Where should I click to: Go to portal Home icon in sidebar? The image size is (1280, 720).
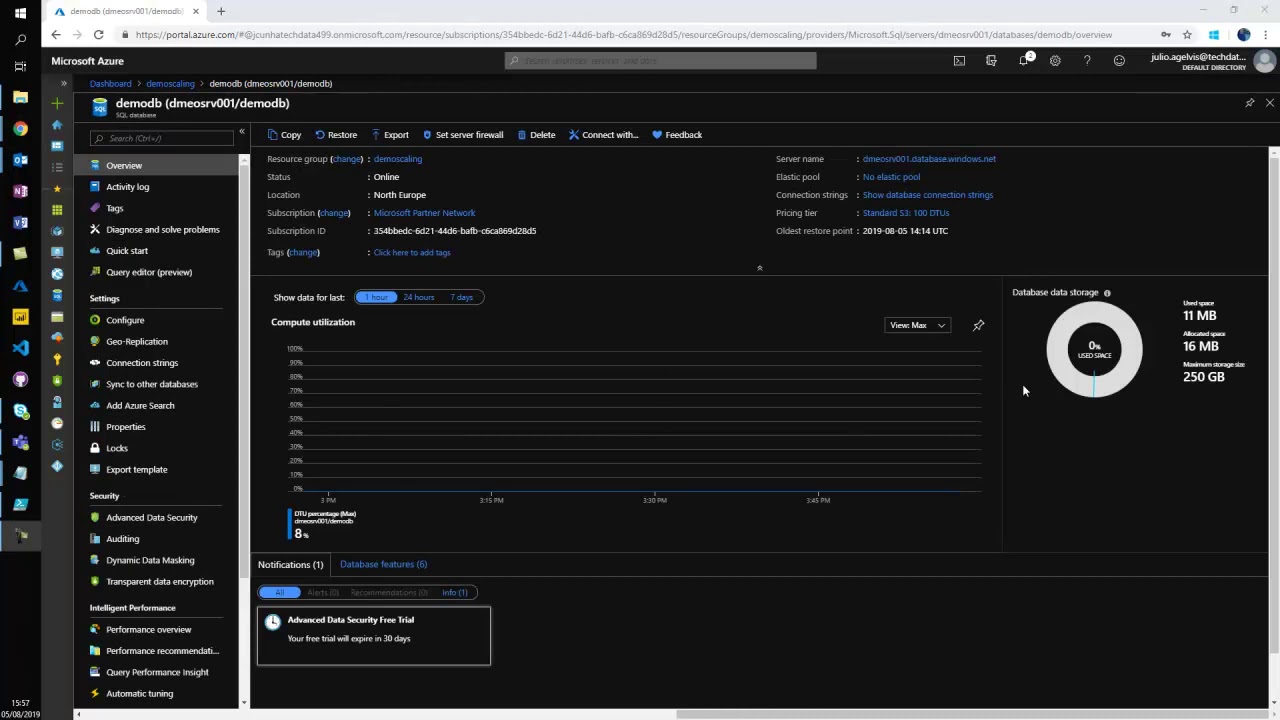[x=57, y=125]
